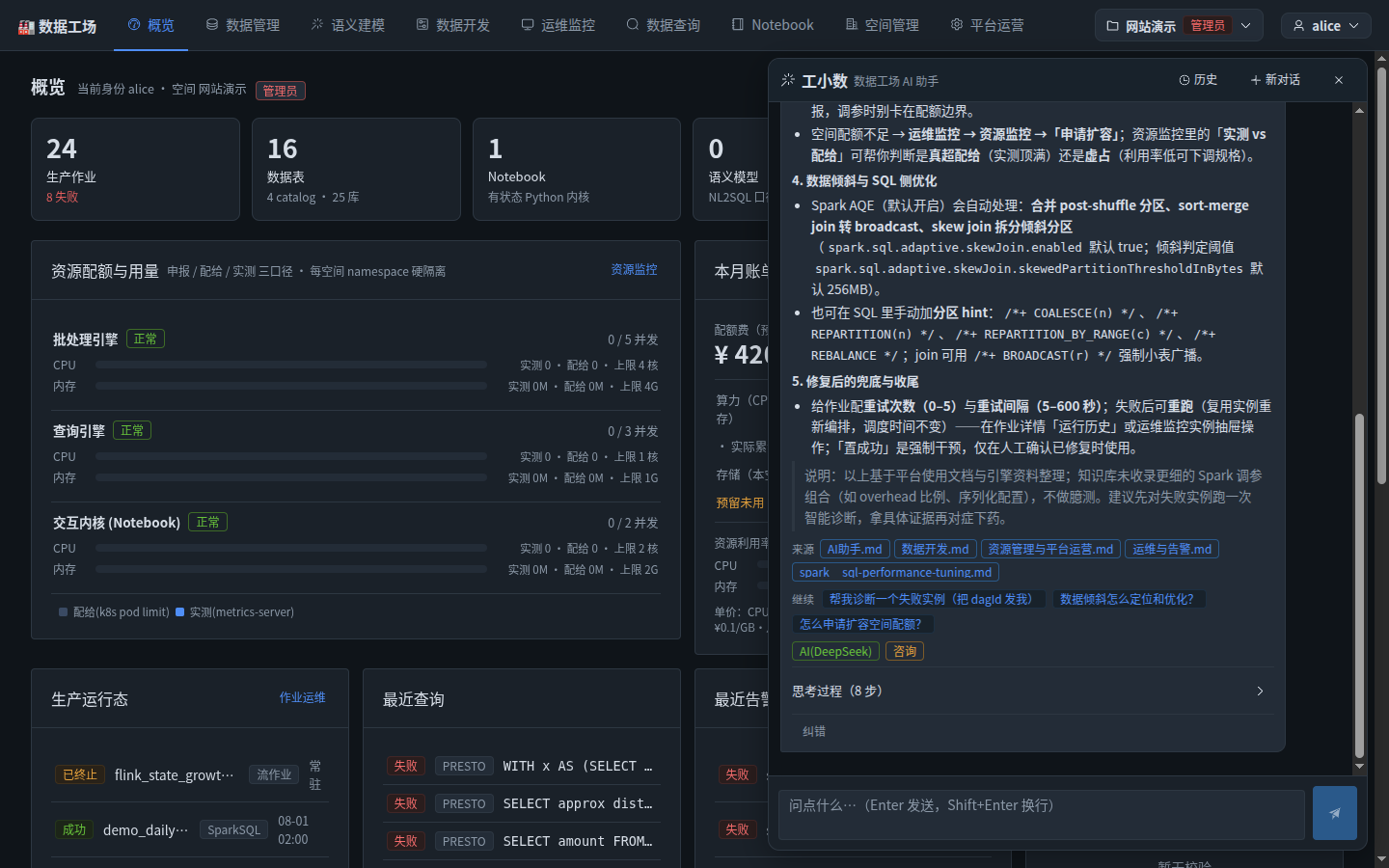Image resolution: width=1389 pixels, height=868 pixels.
Task: Open source AI助手.md
Action: click(855, 549)
